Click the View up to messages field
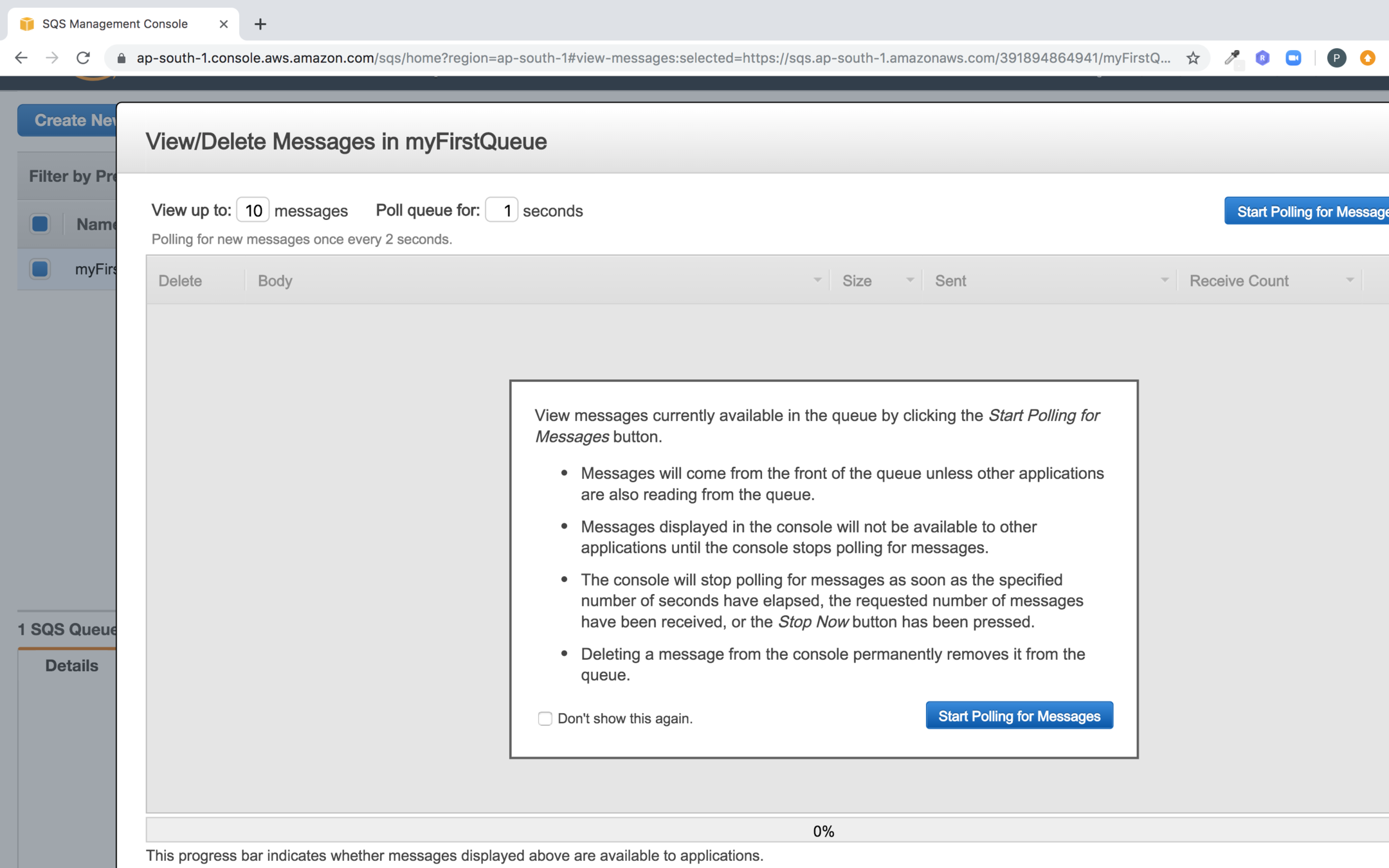The height and width of the screenshot is (868, 1389). [253, 210]
